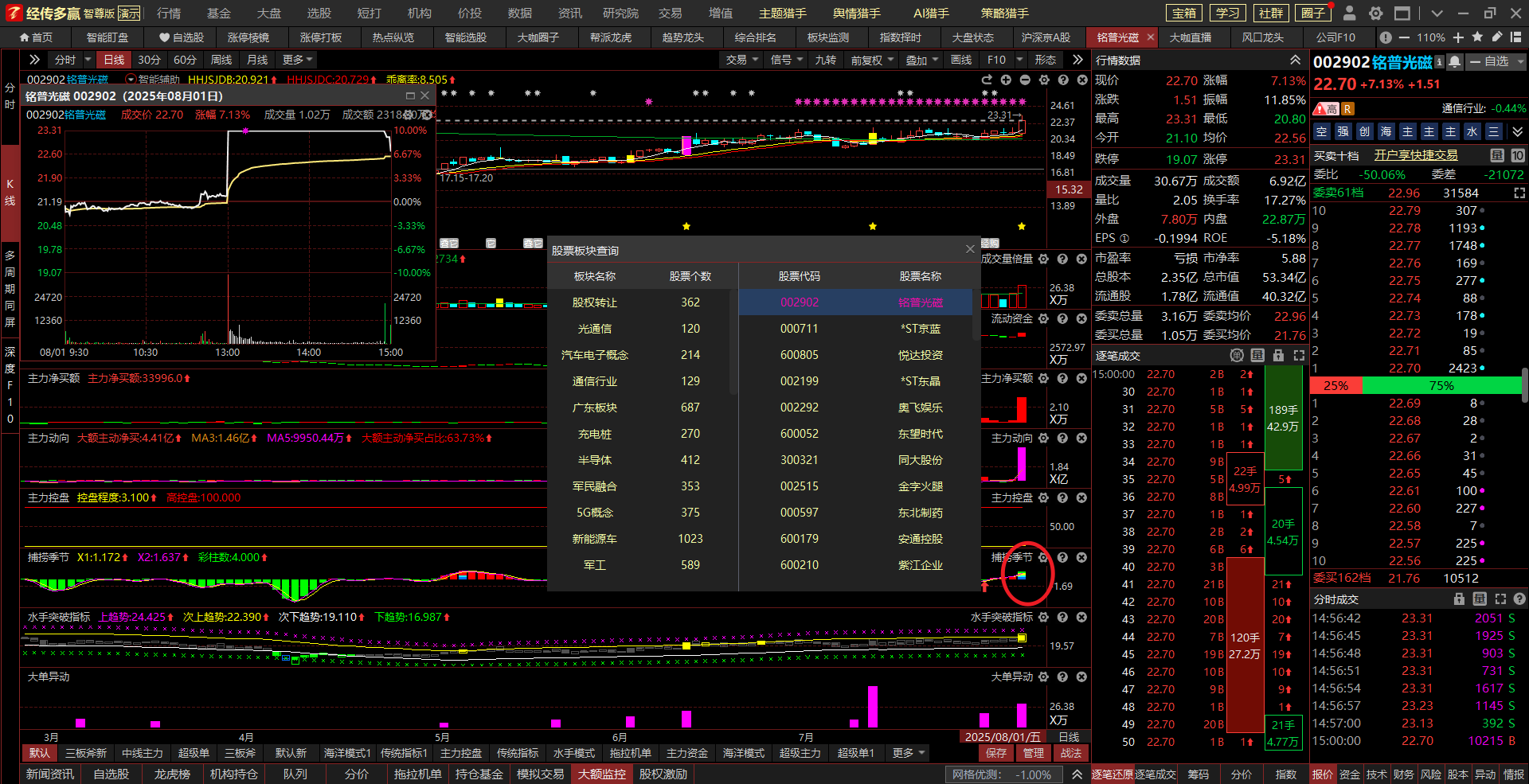Click the 量 icon in 买卖十档 header

1497,155
